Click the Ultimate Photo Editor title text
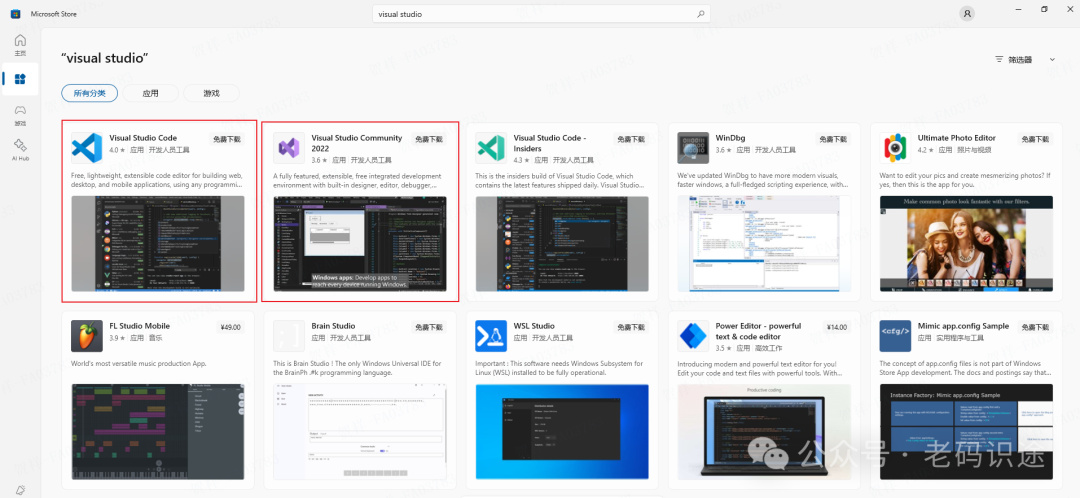Screen dimensions: 1080x498 [957, 138]
